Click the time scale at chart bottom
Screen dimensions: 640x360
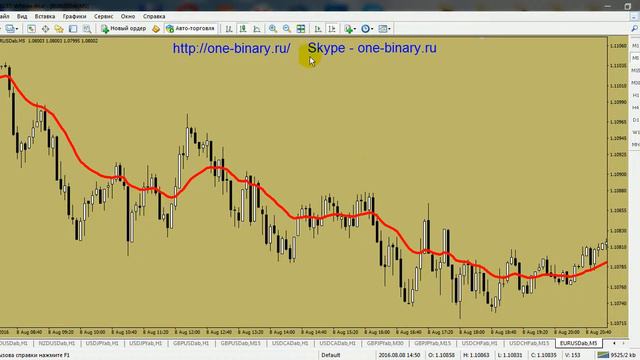pos(304,332)
